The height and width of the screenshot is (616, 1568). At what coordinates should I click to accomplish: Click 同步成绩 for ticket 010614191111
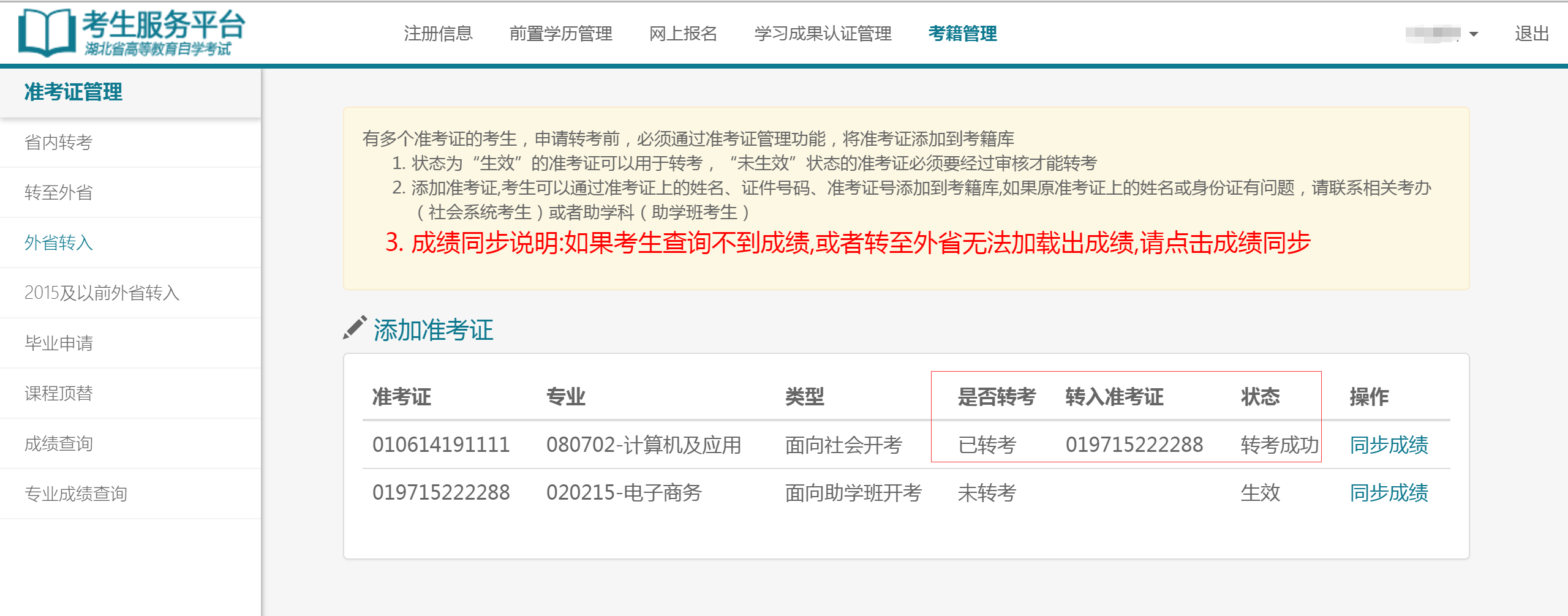pos(1389,445)
